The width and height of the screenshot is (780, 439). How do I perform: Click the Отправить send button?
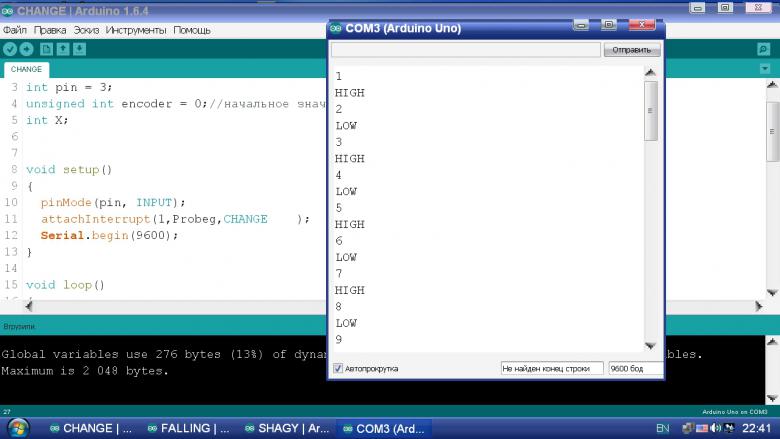(x=631, y=49)
